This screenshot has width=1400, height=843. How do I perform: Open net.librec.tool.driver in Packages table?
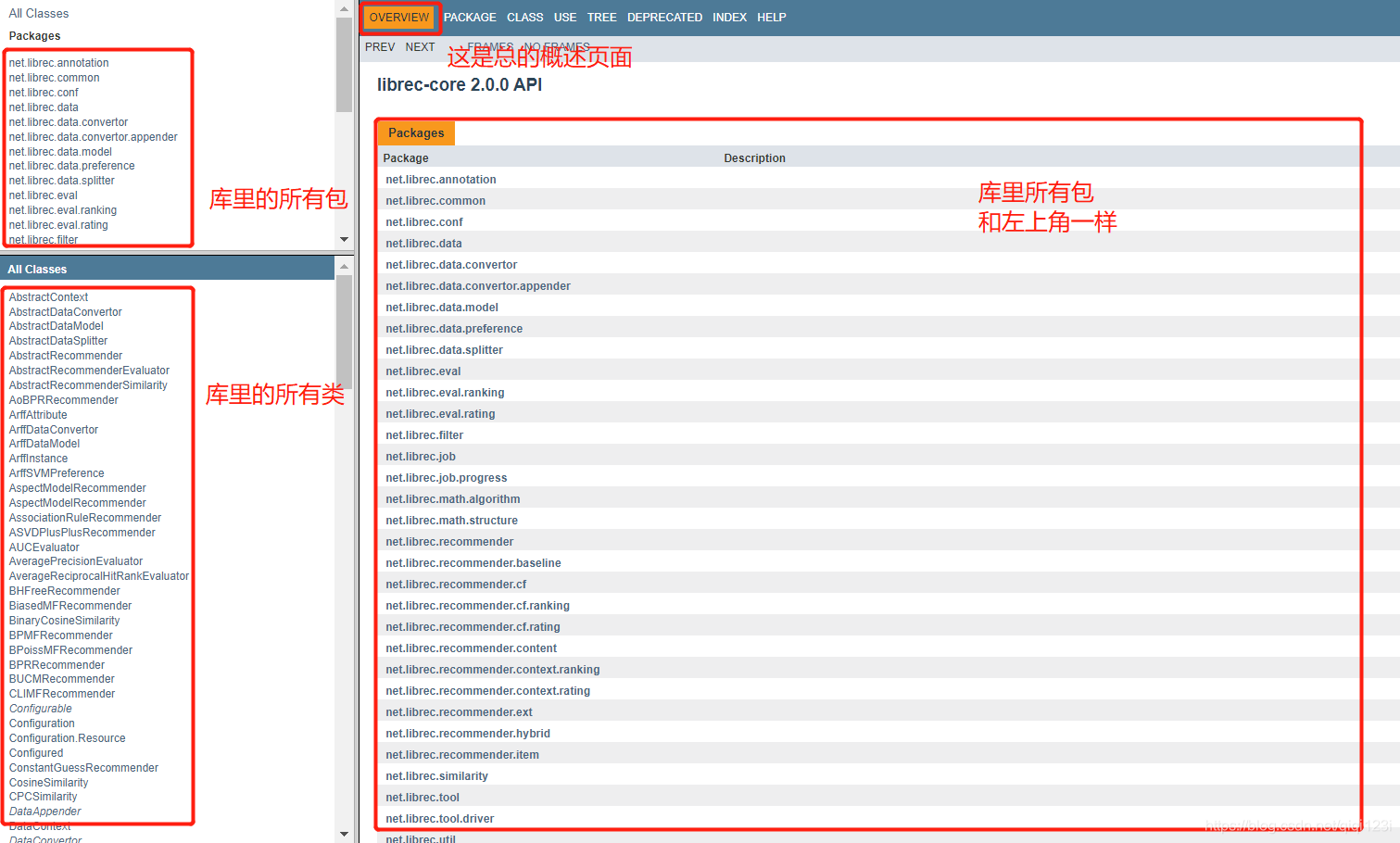440,819
